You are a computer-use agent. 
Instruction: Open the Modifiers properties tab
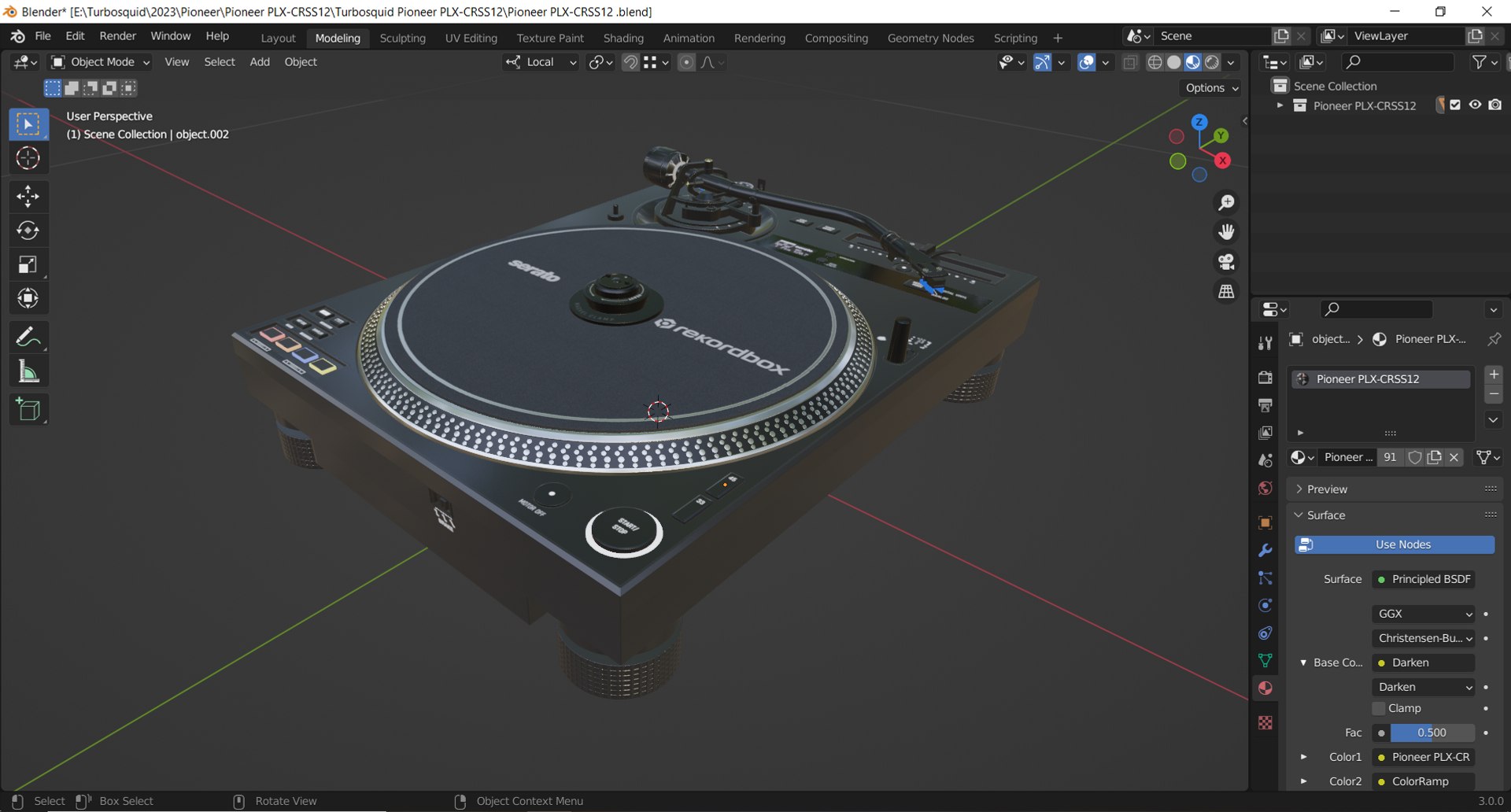click(1265, 551)
